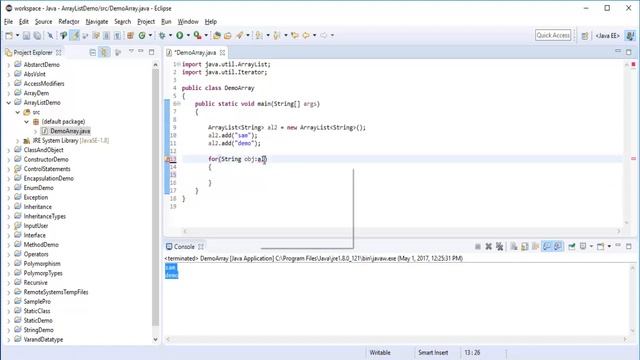Click the Open Console icon
Viewport: 640px width, 360px height.
point(600,247)
